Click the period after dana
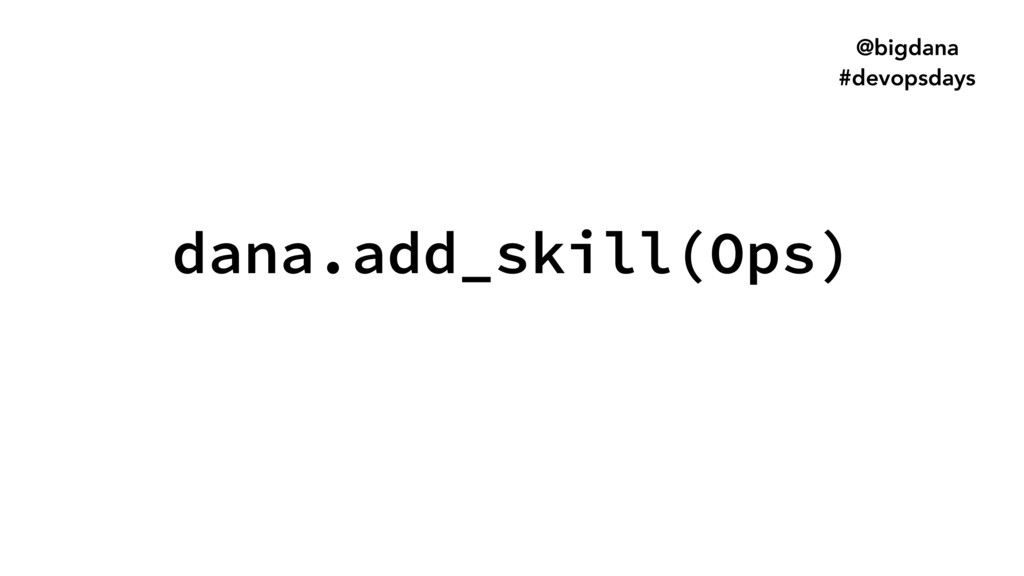1024x576 pixels. (334, 266)
